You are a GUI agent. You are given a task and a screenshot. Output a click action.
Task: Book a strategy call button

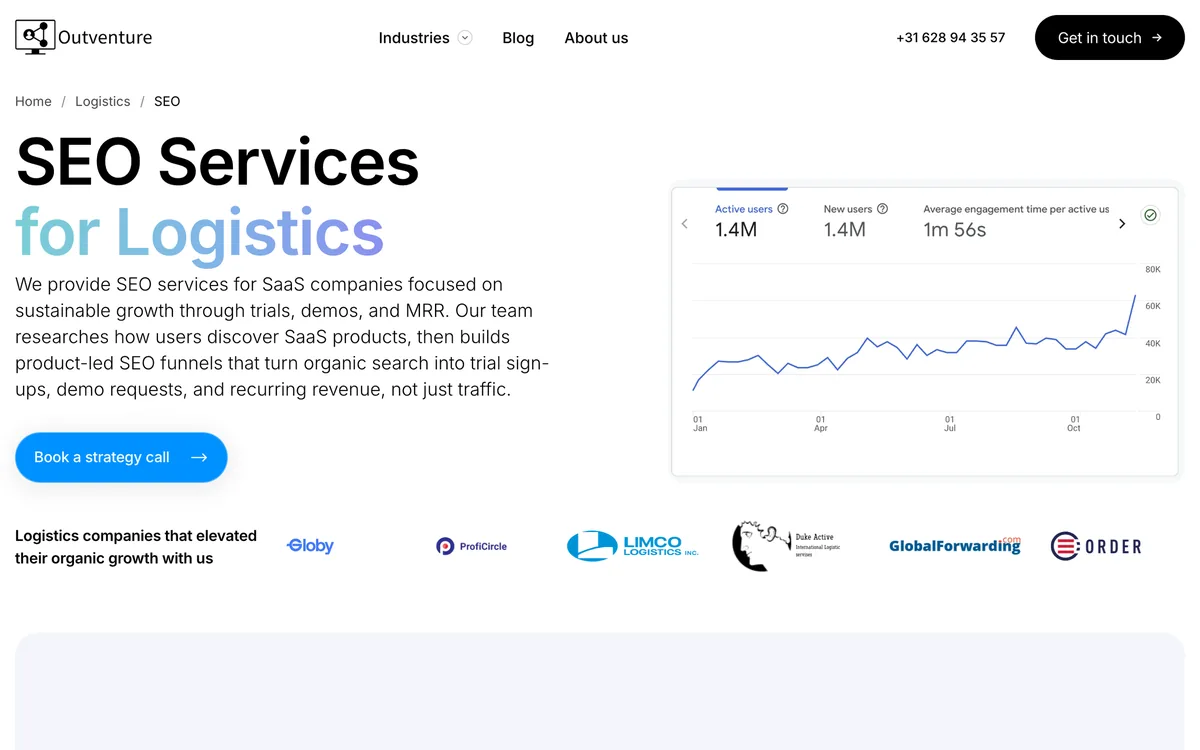(x=121, y=457)
